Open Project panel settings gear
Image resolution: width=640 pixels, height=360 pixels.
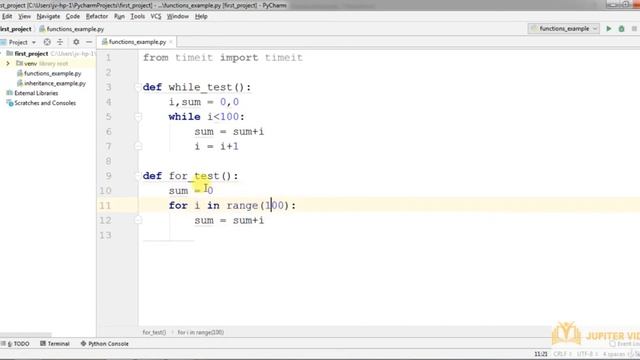tap(76, 42)
